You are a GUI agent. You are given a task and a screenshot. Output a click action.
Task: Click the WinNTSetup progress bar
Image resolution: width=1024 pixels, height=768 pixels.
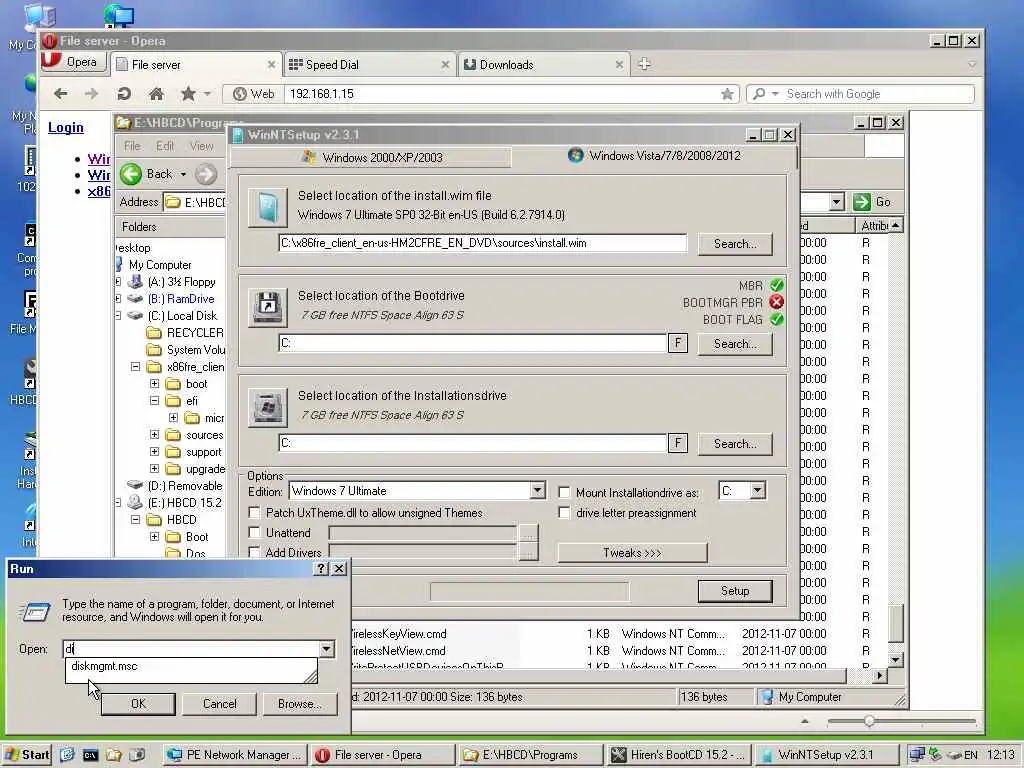[x=530, y=591]
